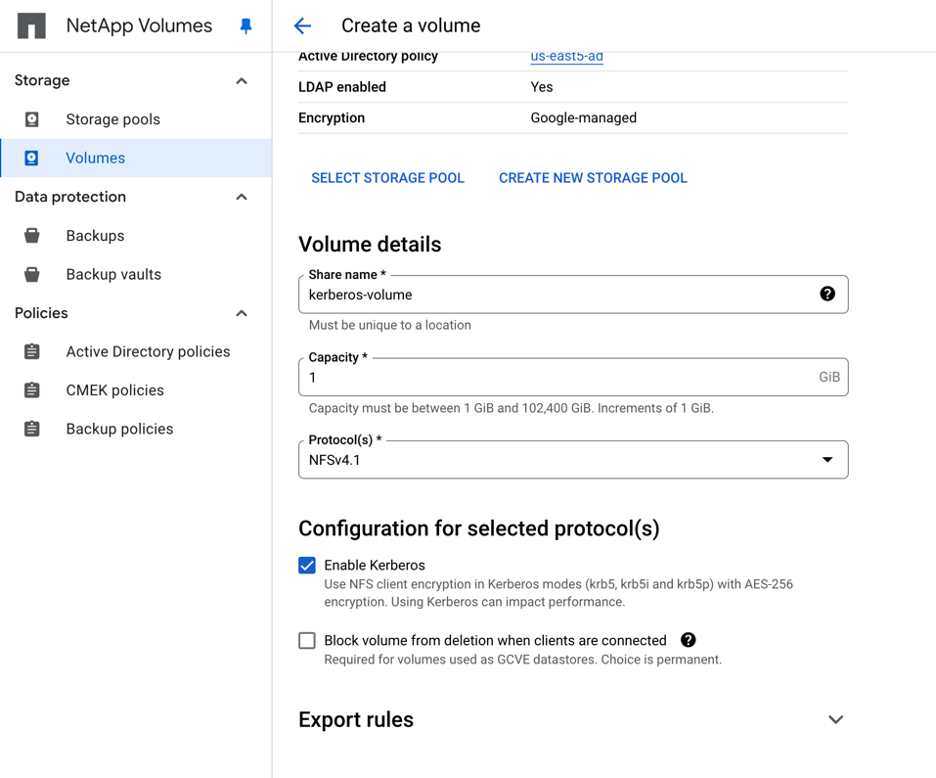
Task: Click the back arrow icon
Action: tap(303, 26)
